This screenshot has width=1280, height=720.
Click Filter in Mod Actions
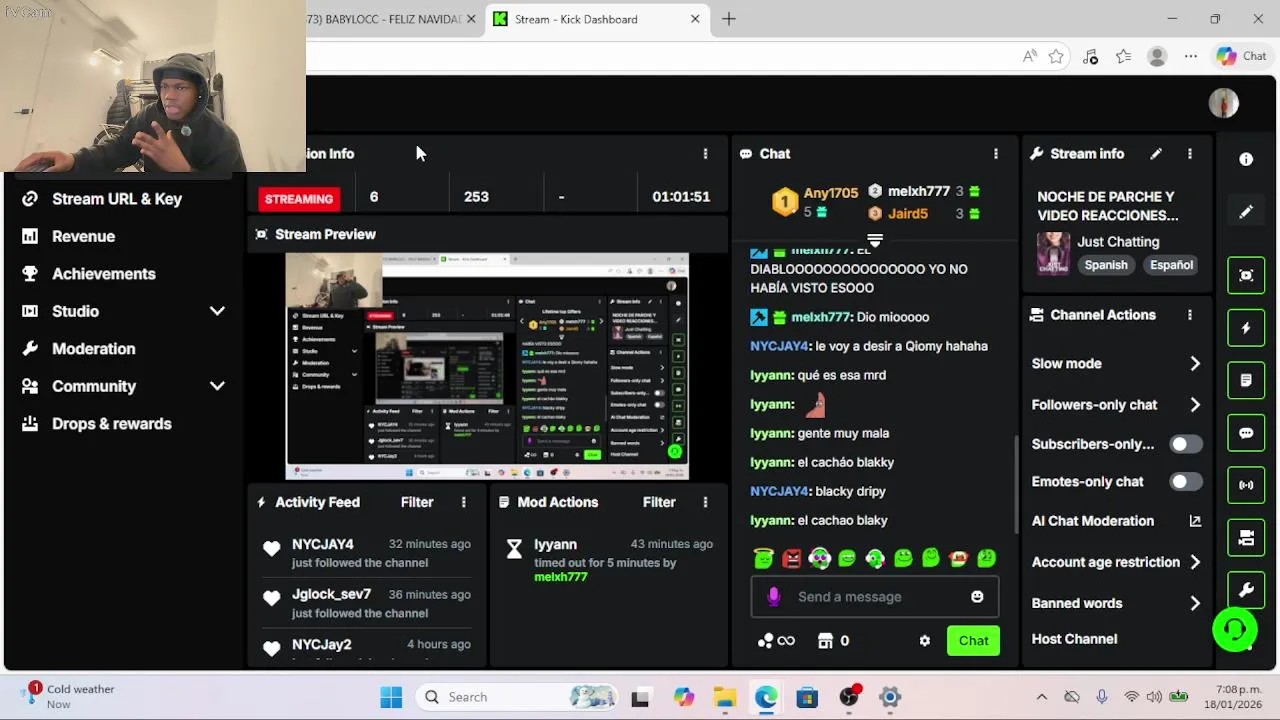[x=659, y=502]
